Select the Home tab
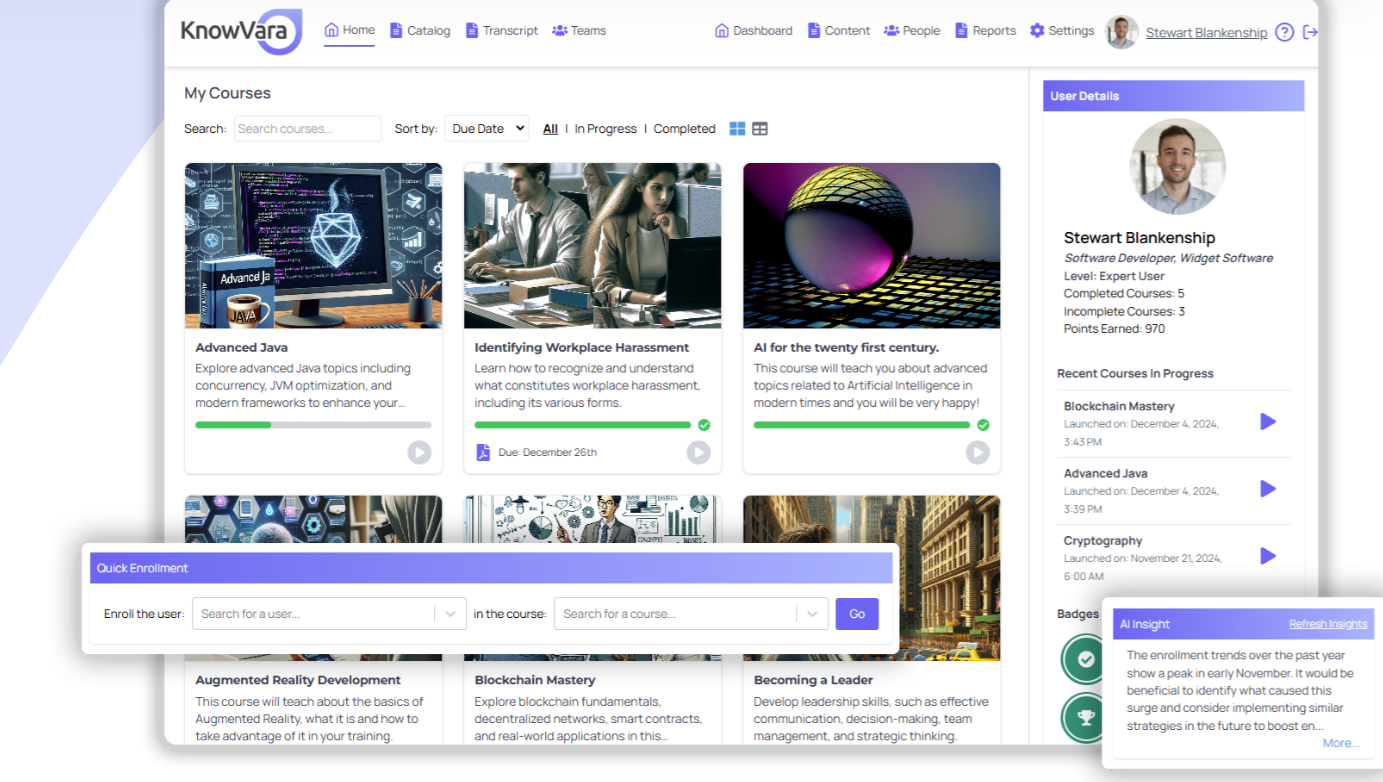The height and width of the screenshot is (782, 1383). [349, 30]
